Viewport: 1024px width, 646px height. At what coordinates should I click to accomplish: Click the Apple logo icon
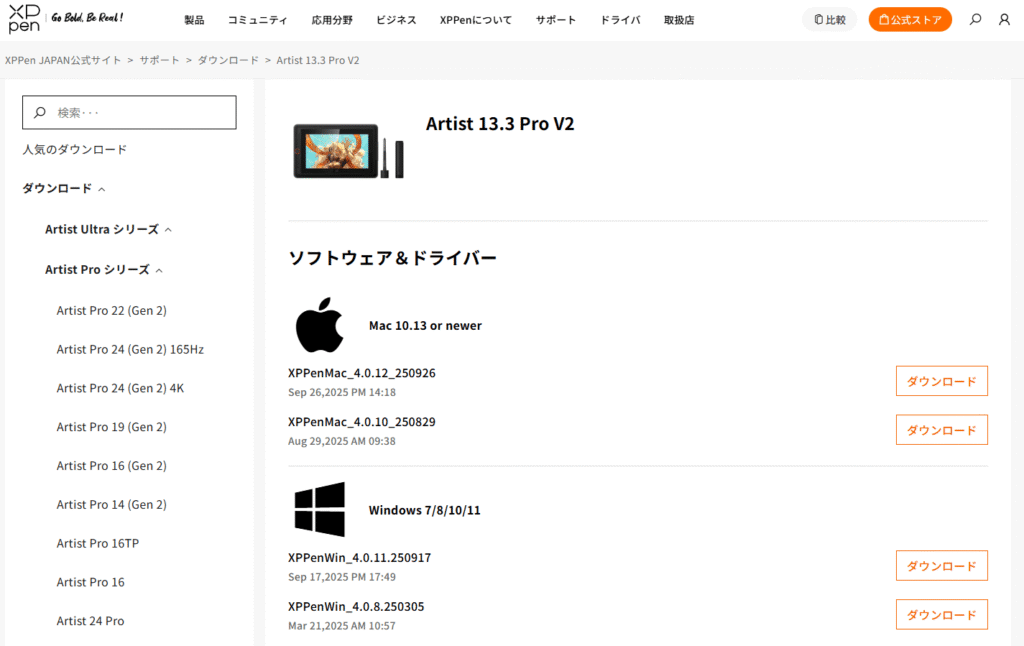click(x=320, y=325)
